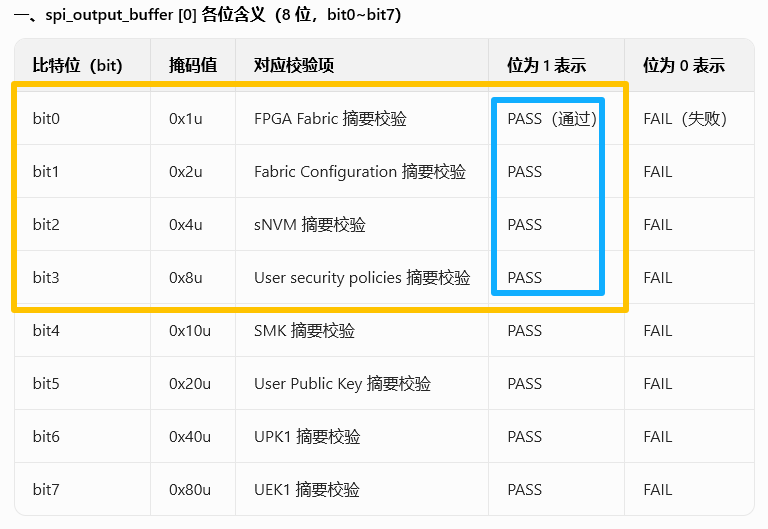Click the bit5 row label
The image size is (768, 529).
pos(46,384)
